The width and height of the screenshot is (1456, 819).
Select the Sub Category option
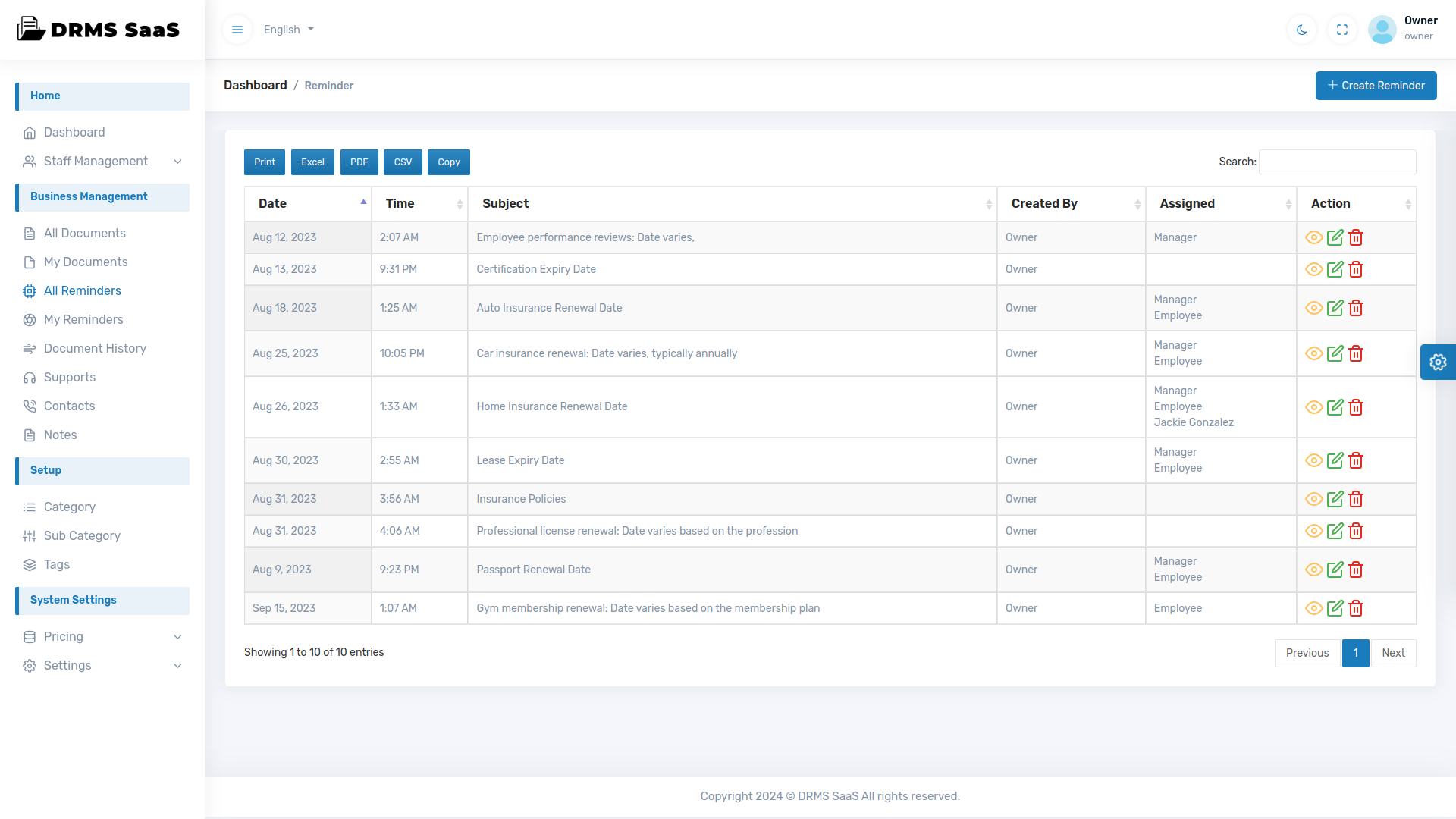pyautogui.click(x=82, y=535)
